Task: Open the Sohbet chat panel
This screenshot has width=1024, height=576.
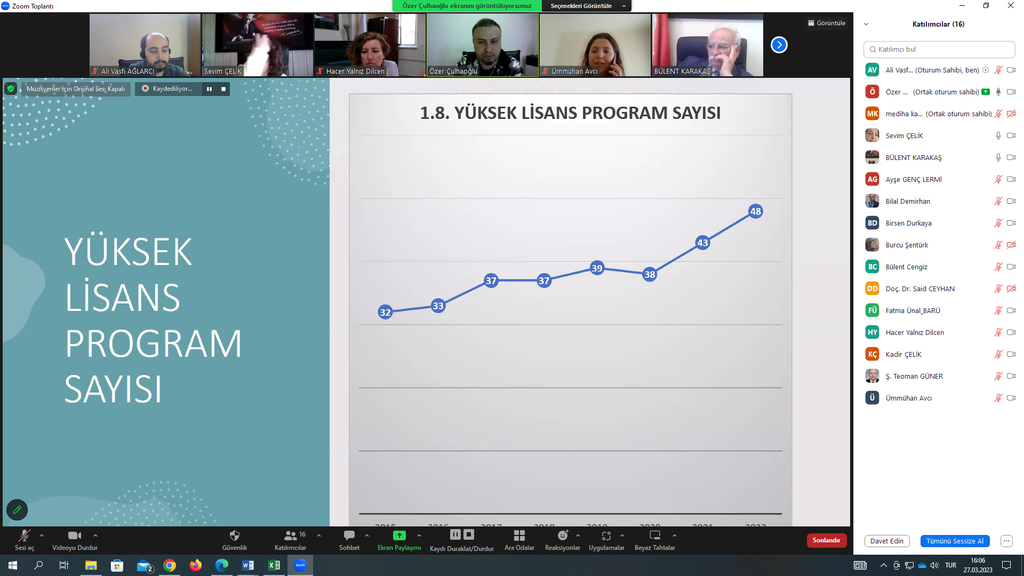Action: [x=349, y=536]
